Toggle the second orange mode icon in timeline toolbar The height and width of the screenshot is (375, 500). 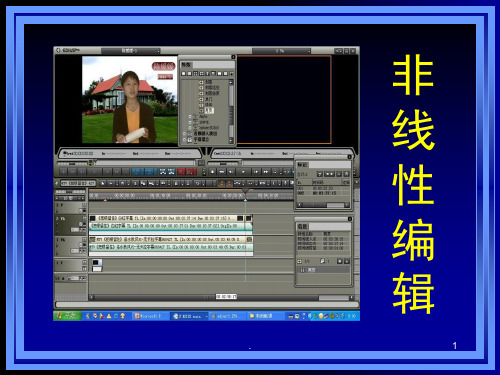click(229, 183)
